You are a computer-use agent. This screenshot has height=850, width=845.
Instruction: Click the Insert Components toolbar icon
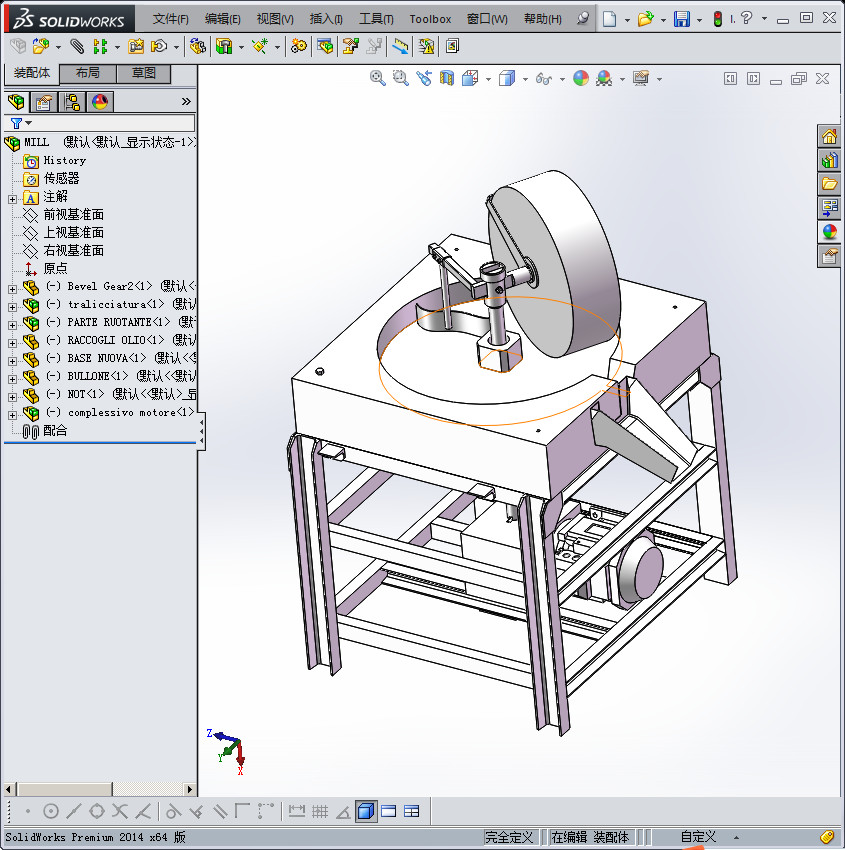coord(40,46)
